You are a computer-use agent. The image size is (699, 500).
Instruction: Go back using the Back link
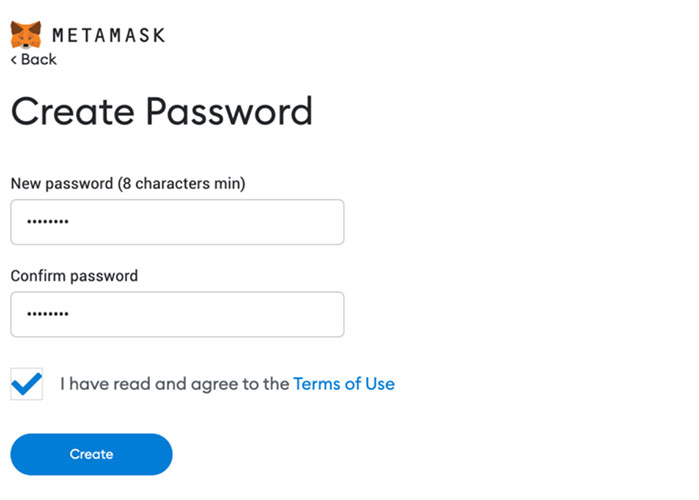pos(34,59)
